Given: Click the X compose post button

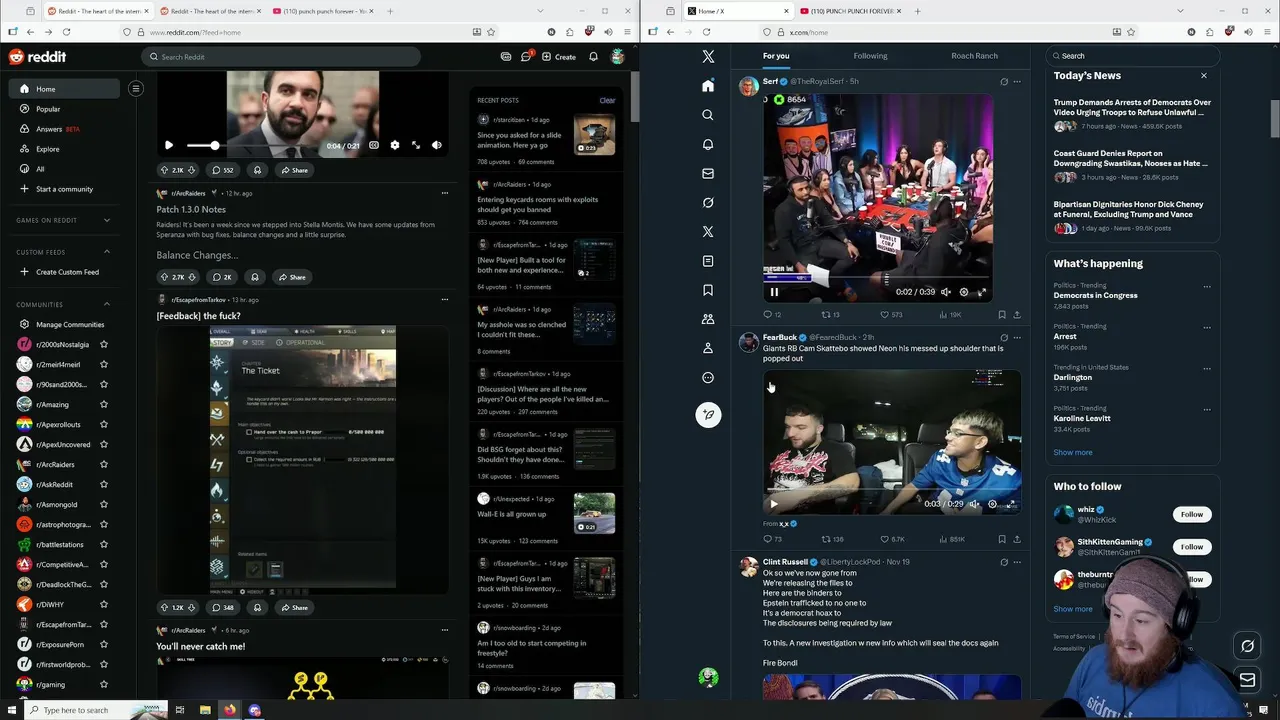Looking at the screenshot, I should (x=708, y=415).
